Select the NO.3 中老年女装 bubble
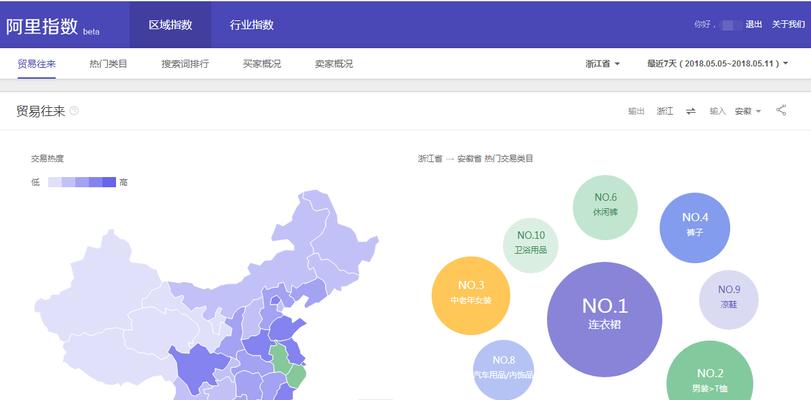Image resolution: width=811 pixels, height=400 pixels. click(471, 295)
